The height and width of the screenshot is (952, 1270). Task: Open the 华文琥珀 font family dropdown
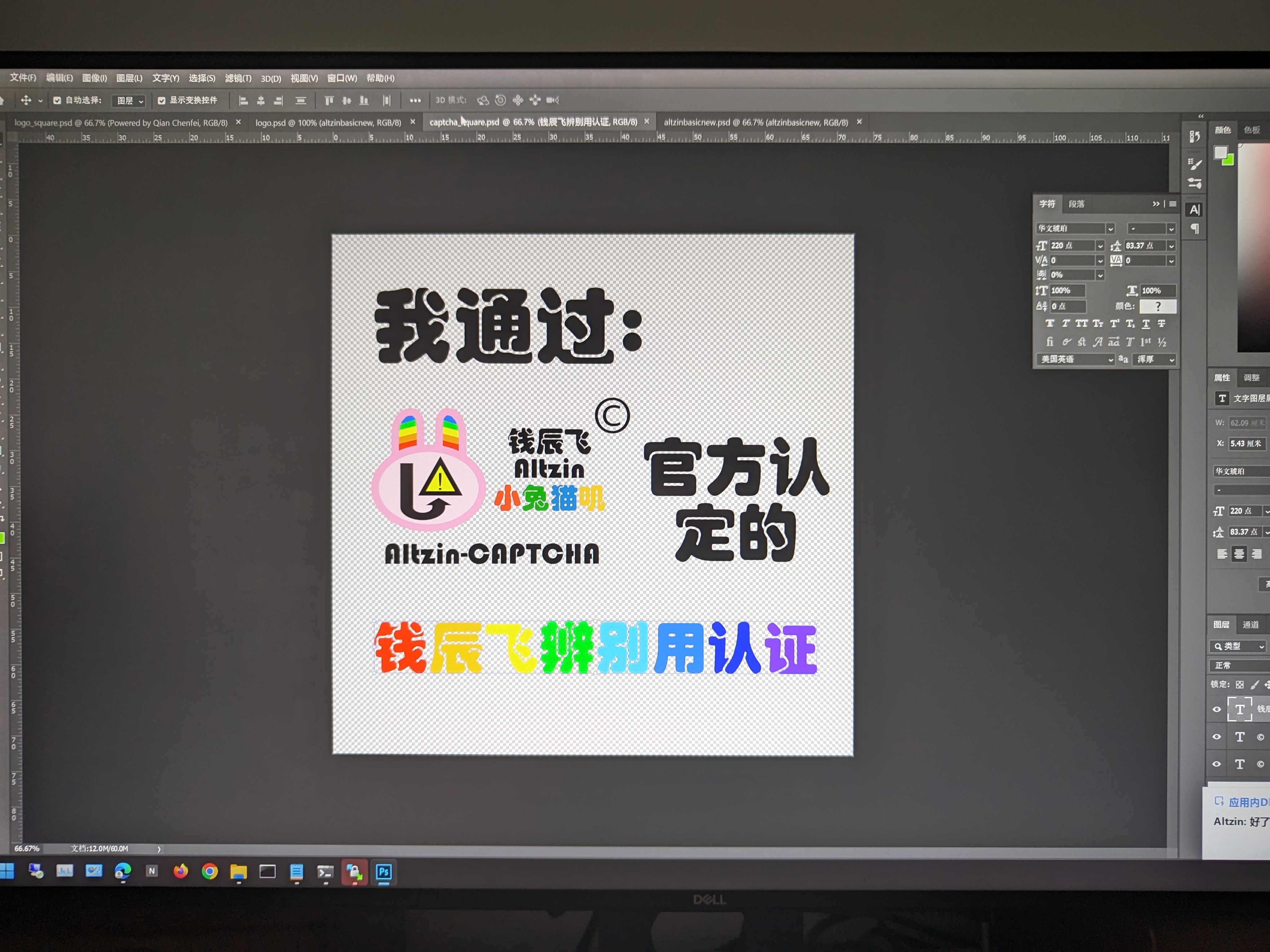1110,228
